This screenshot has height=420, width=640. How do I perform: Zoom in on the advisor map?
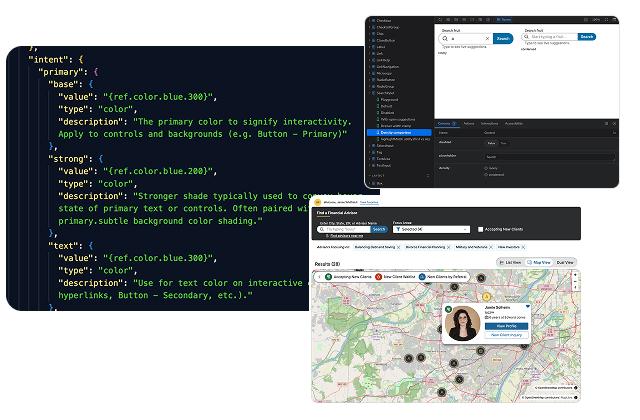point(576,275)
